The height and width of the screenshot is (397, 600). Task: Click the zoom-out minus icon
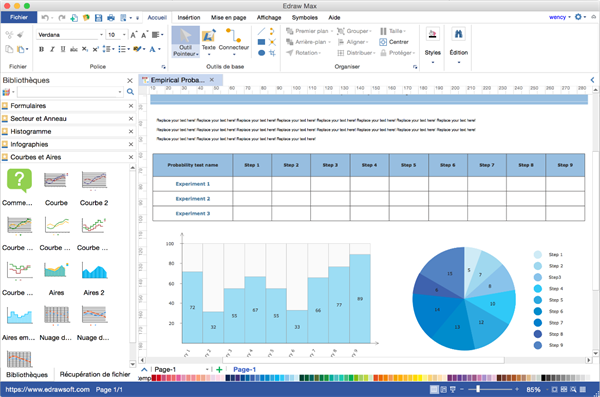pos(462,389)
